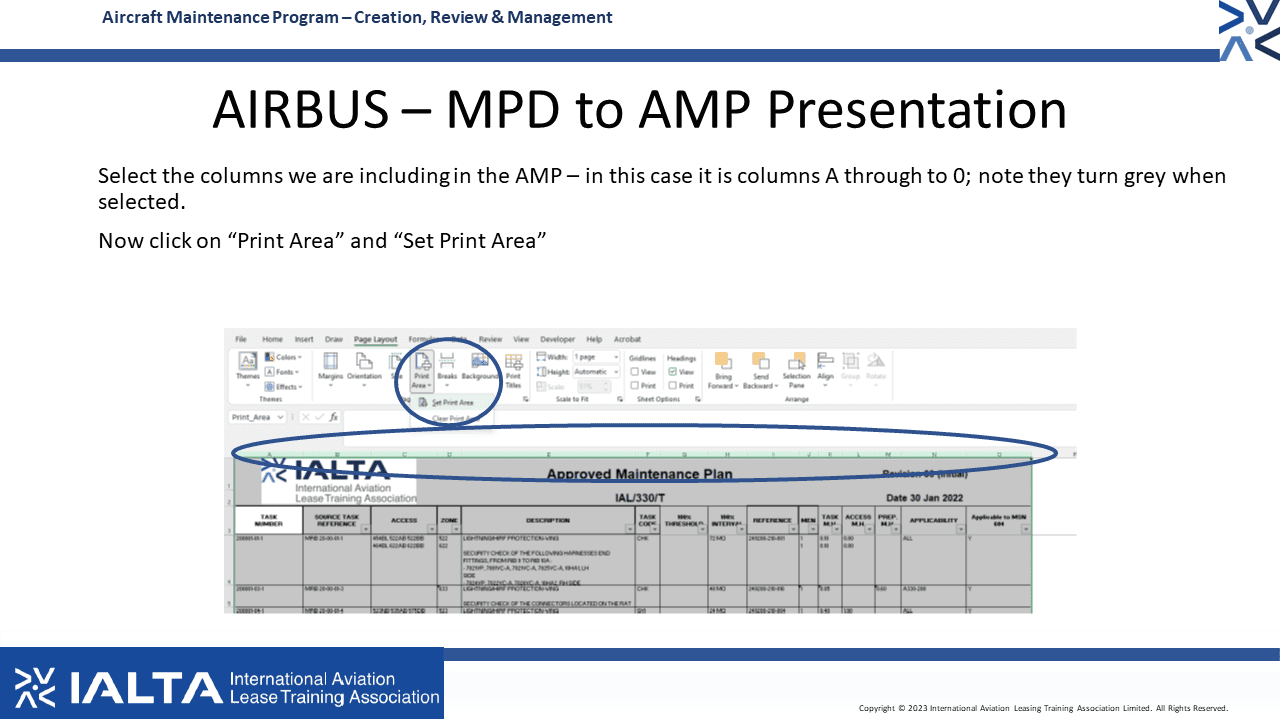The height and width of the screenshot is (720, 1280).
Task: Open the File tab
Action: click(x=241, y=339)
